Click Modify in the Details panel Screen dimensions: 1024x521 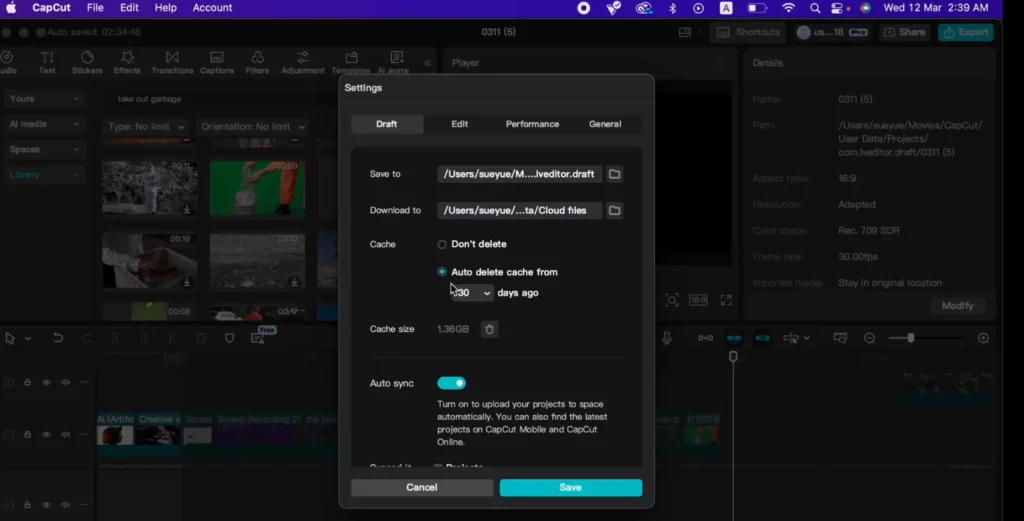[x=957, y=306]
